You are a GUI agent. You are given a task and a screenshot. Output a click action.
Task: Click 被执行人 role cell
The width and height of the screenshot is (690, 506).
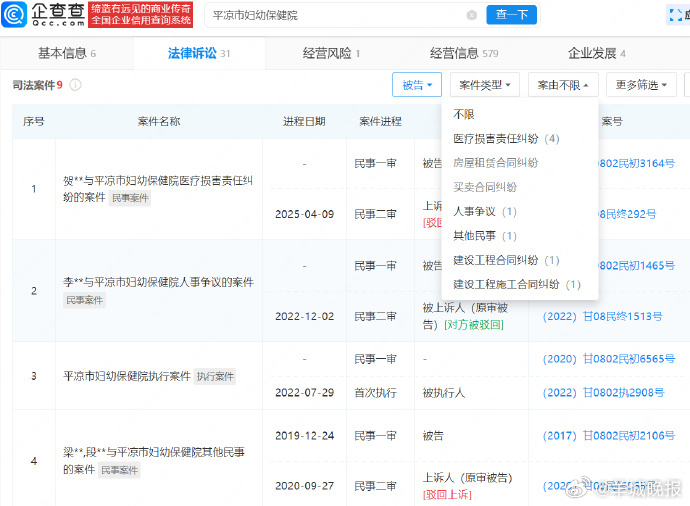point(444,392)
